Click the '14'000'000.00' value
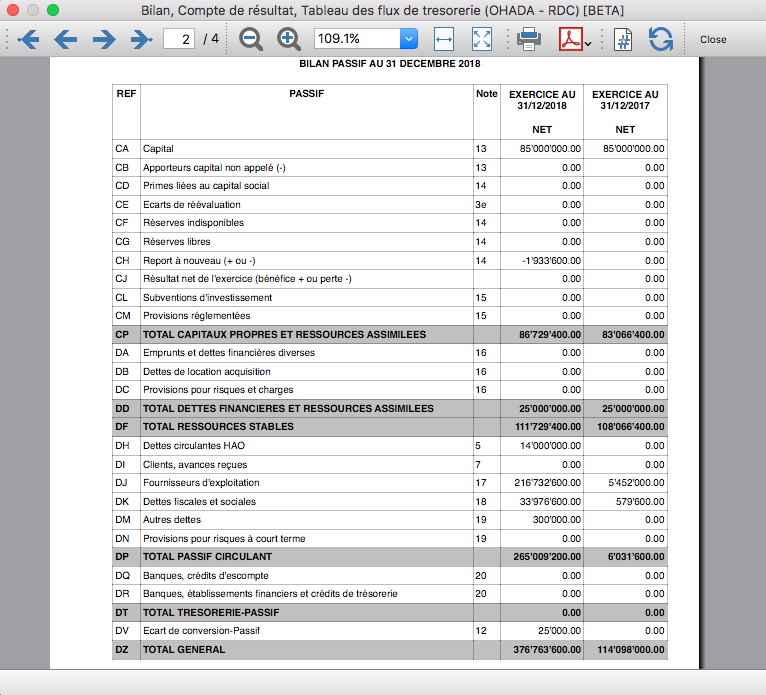Image resolution: width=766 pixels, height=695 pixels. point(550,446)
